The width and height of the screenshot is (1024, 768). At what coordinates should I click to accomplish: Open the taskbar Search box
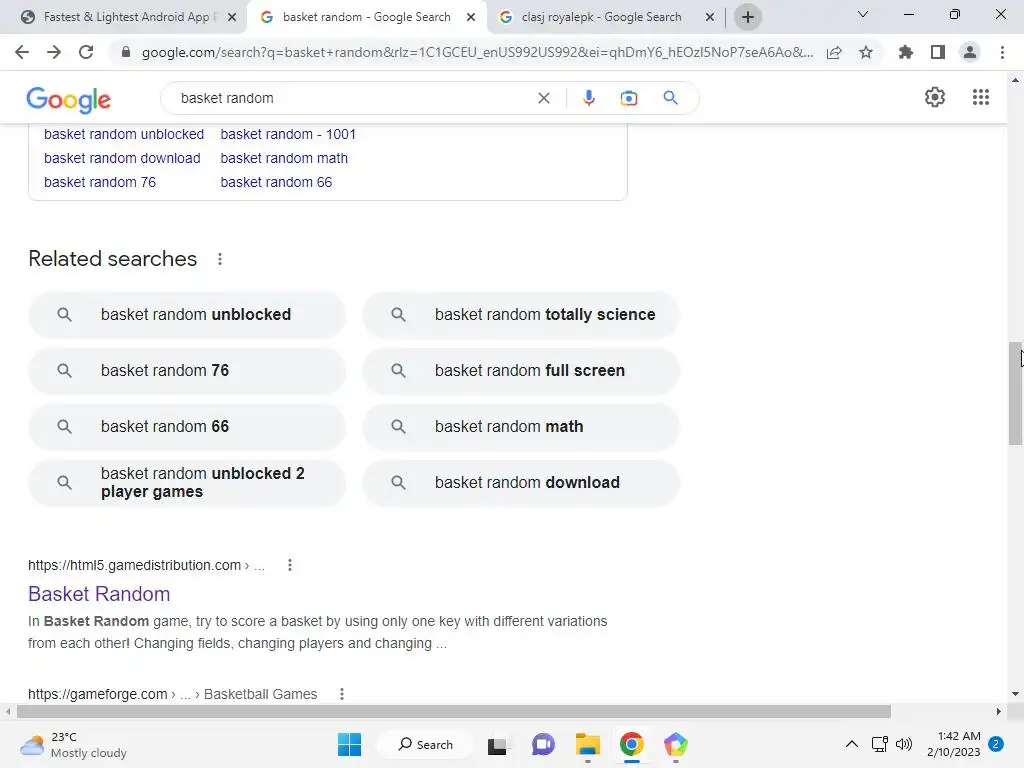[x=426, y=744]
